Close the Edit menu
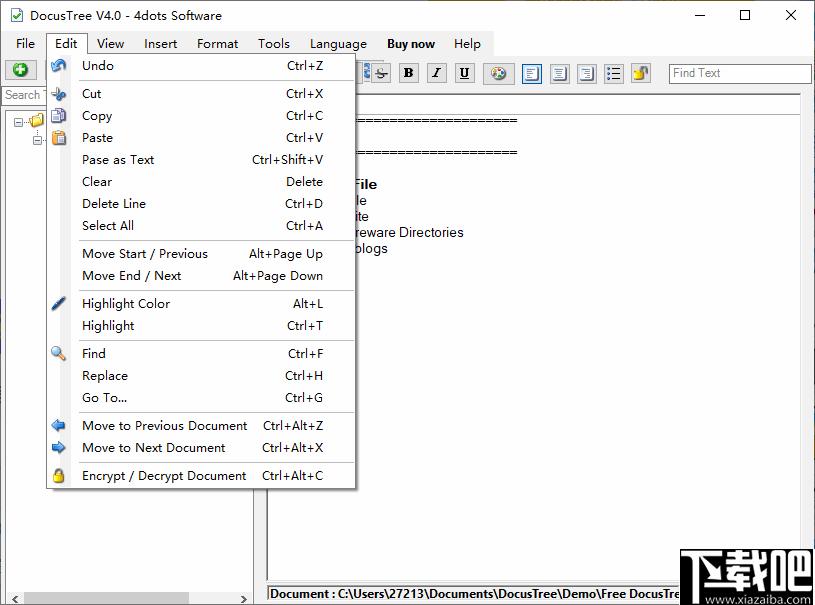This screenshot has width=815, height=605. click(x=67, y=44)
